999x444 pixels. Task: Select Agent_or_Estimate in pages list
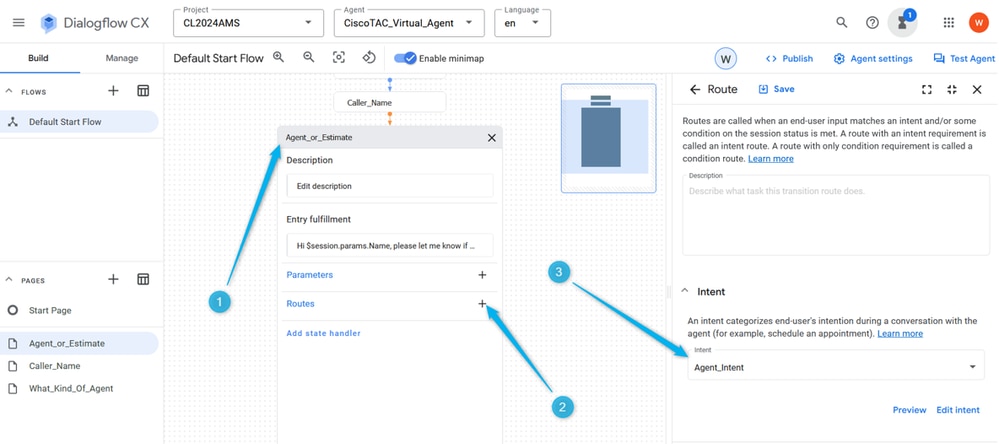(x=79, y=343)
